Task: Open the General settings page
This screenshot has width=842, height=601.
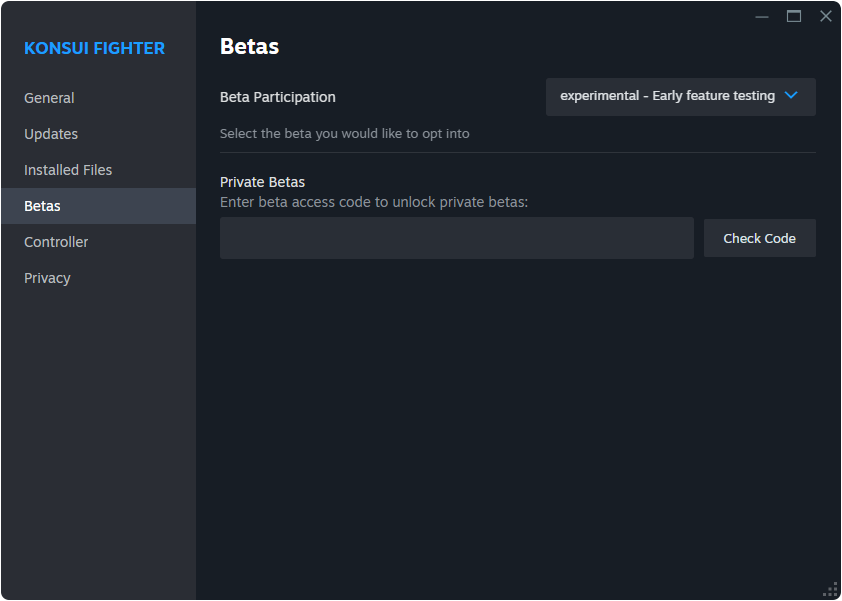Action: click(49, 98)
